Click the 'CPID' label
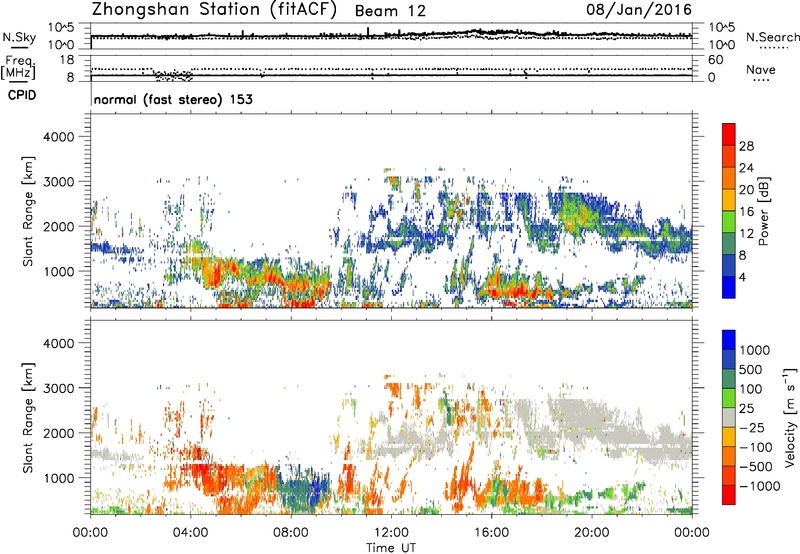This screenshot has width=800, height=554. pyautogui.click(x=22, y=95)
